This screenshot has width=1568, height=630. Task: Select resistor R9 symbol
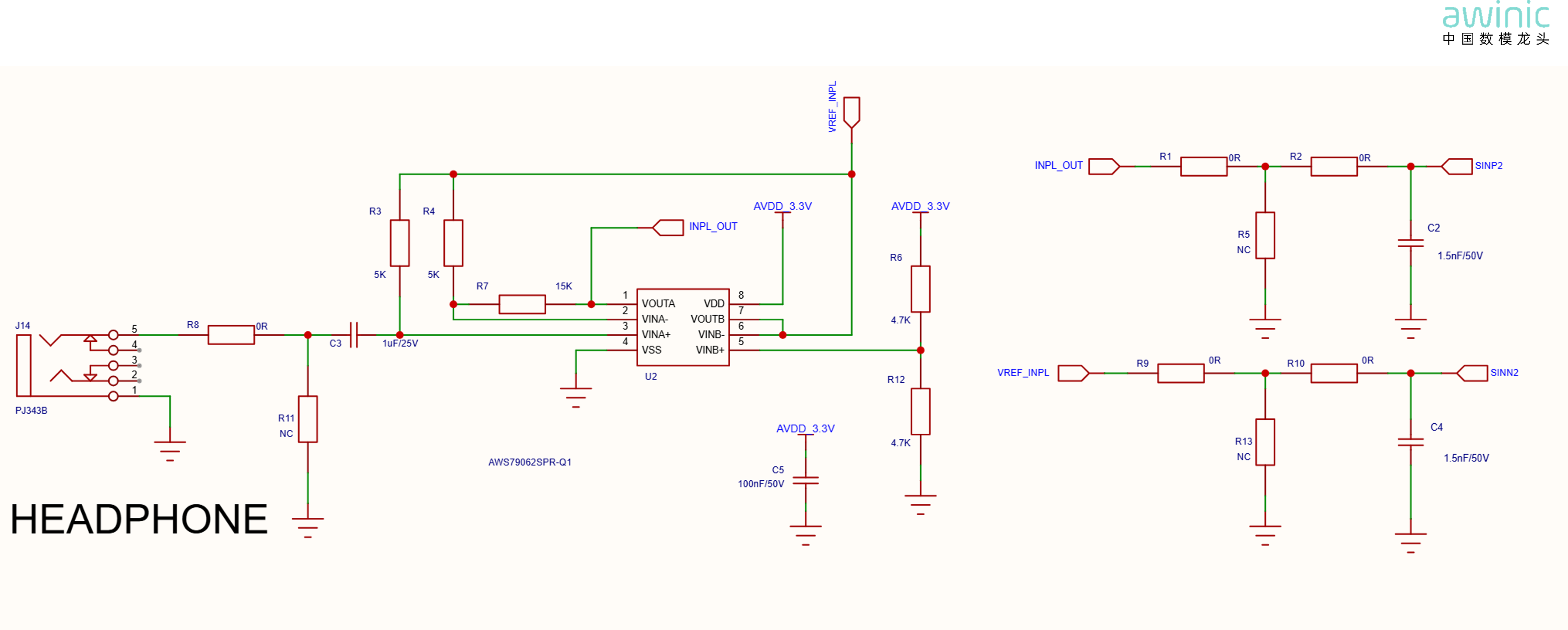[1181, 373]
